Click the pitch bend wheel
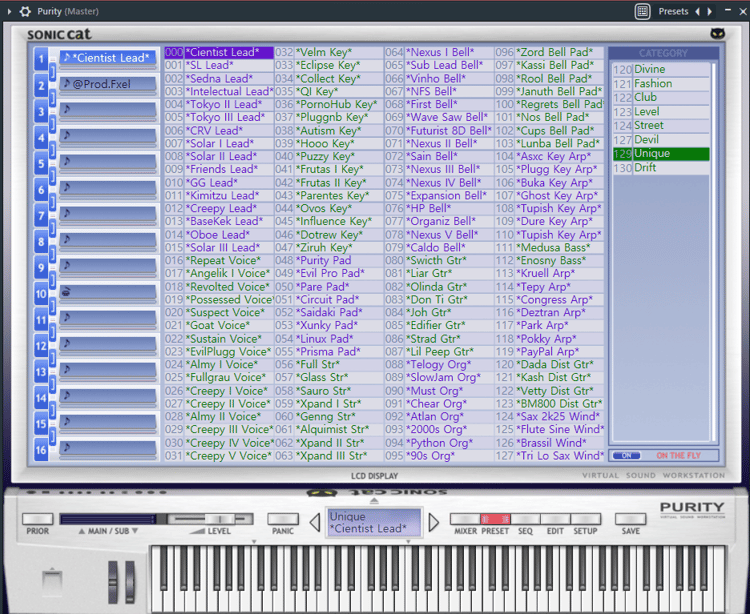750x614 pixels. (113, 581)
